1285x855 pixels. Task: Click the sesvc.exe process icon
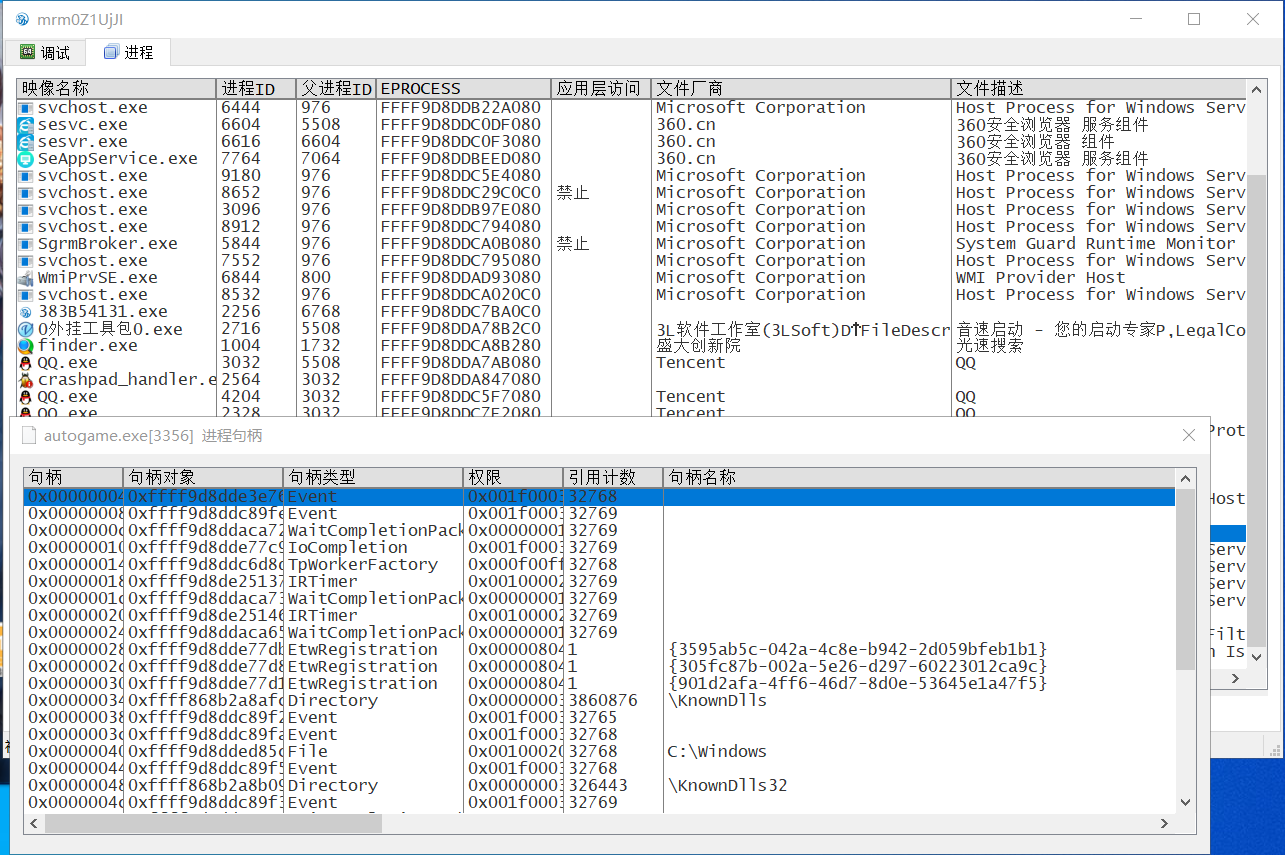[x=26, y=125]
